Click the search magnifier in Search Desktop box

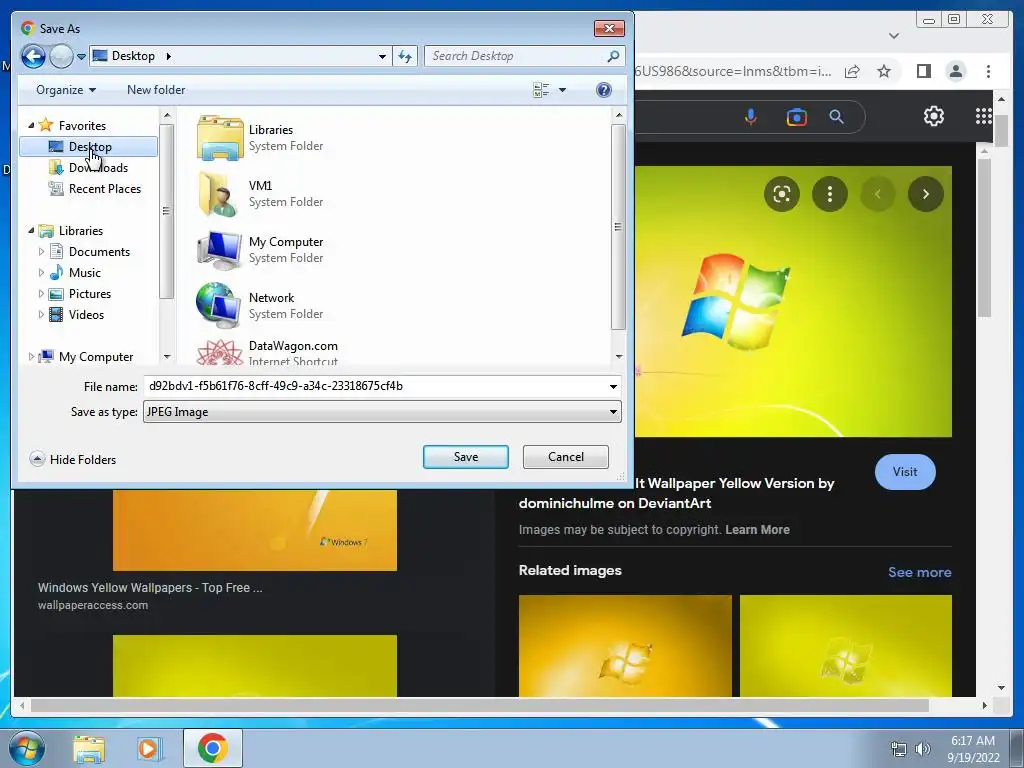click(x=613, y=56)
